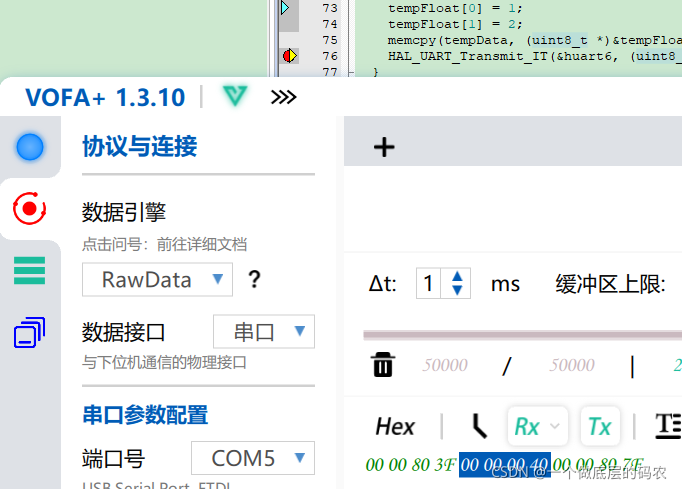Open the COM5 port number dropdown
Image resolution: width=682 pixels, height=489 pixels.
[253, 458]
